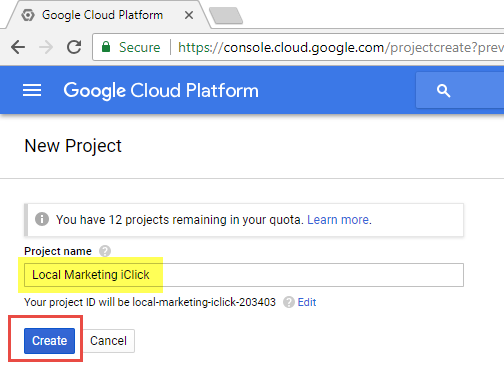Click Edit to change project ID
Image resolution: width=504 pixels, height=371 pixels.
[x=307, y=302]
